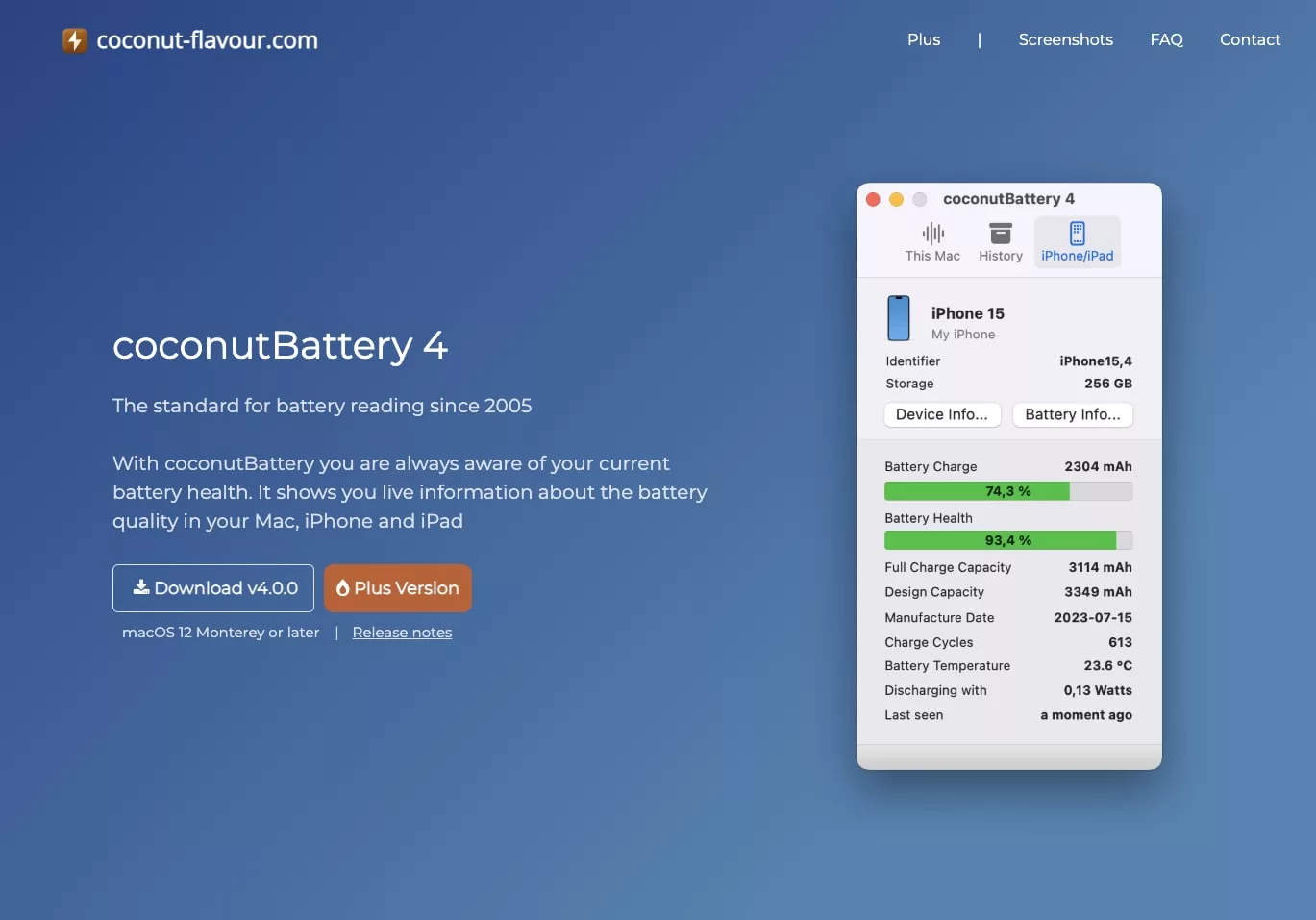Click the Design Capacity label
1316x920 pixels.
(x=934, y=592)
